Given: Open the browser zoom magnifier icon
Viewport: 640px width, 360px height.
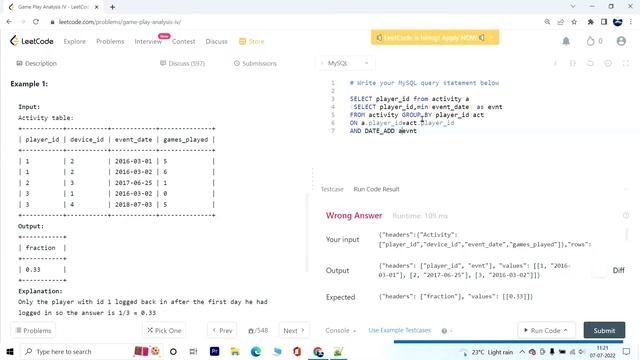Looking at the screenshot, I should (547, 22).
